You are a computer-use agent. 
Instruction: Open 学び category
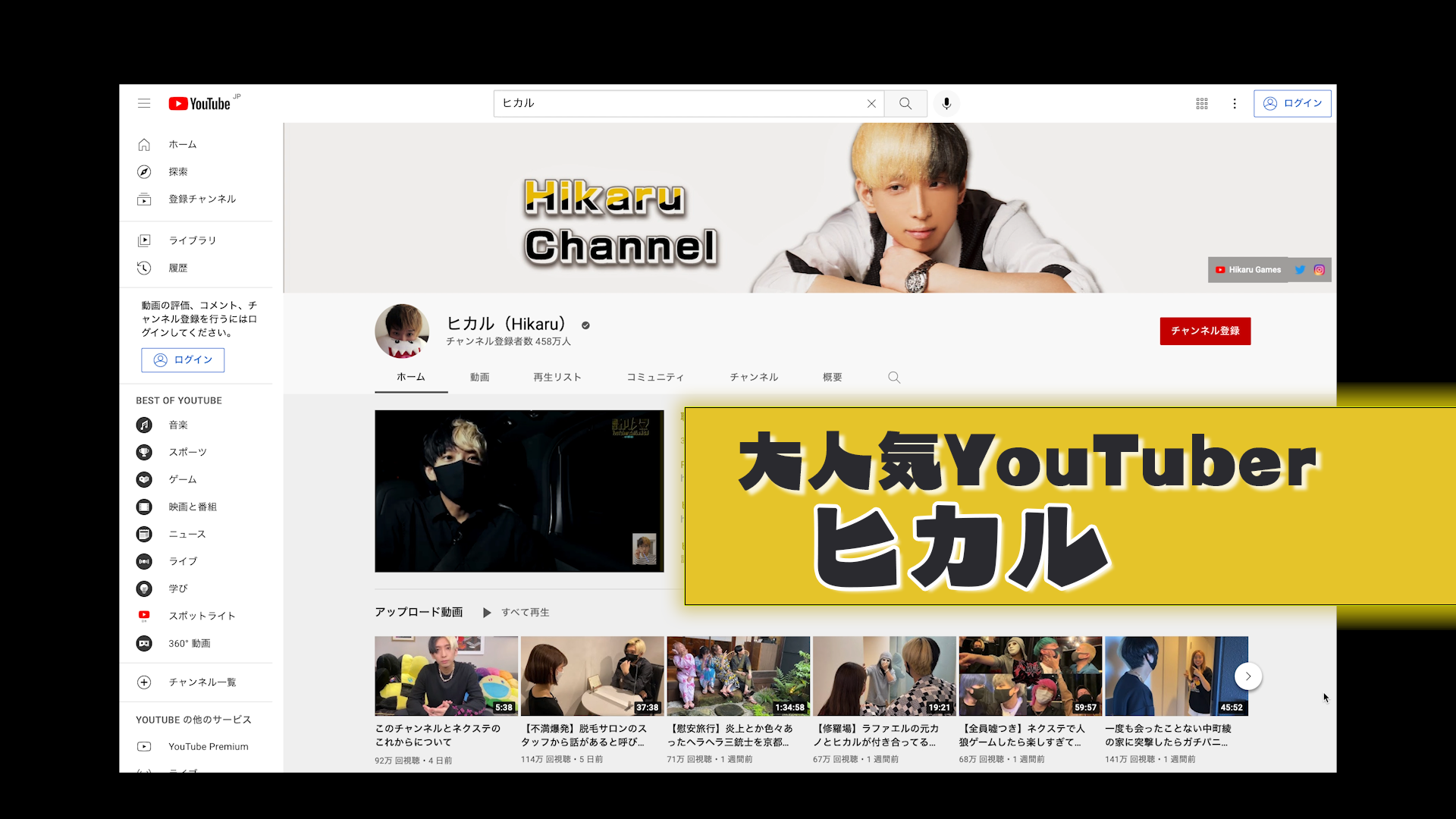(x=196, y=589)
